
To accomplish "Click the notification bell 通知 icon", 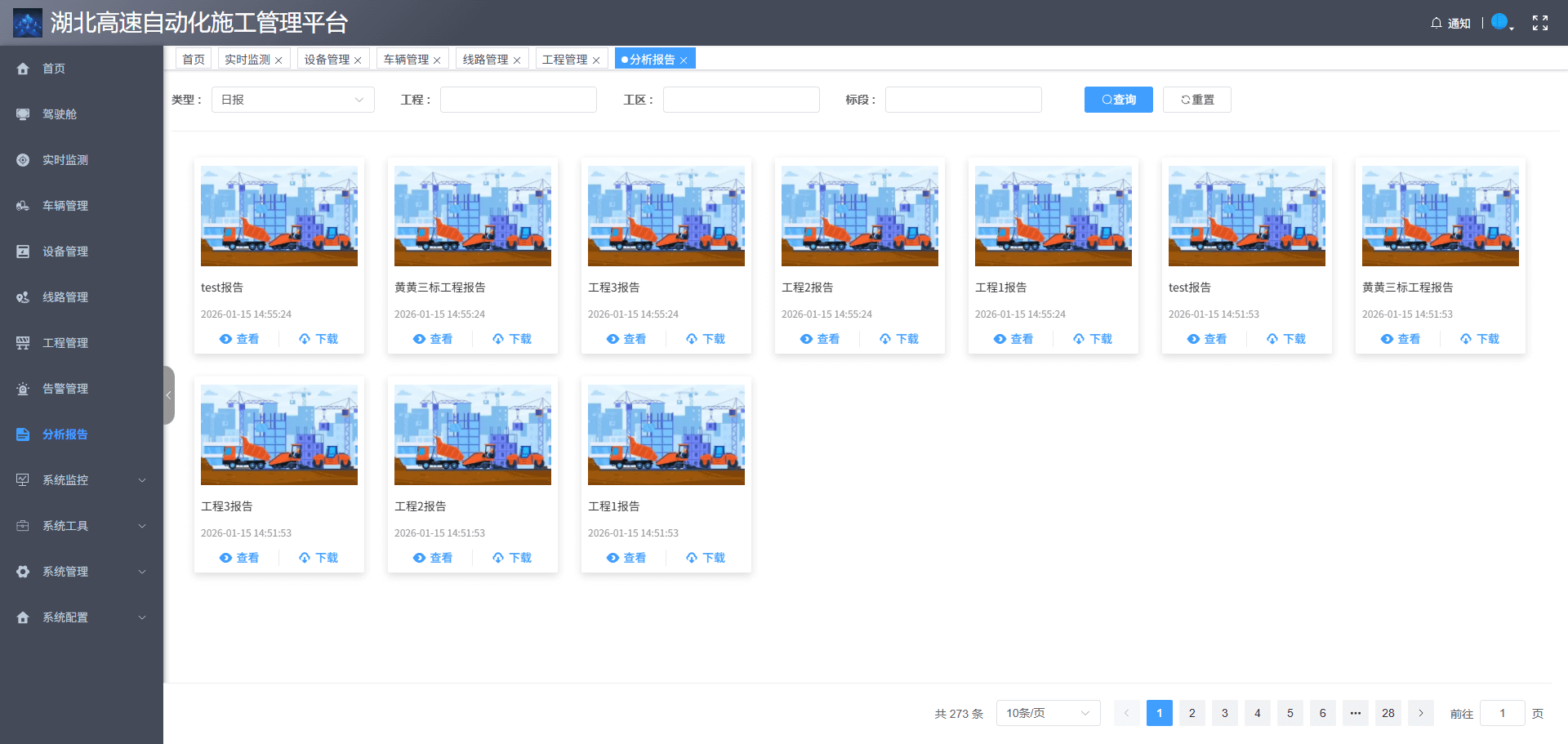I will click(1436, 23).
